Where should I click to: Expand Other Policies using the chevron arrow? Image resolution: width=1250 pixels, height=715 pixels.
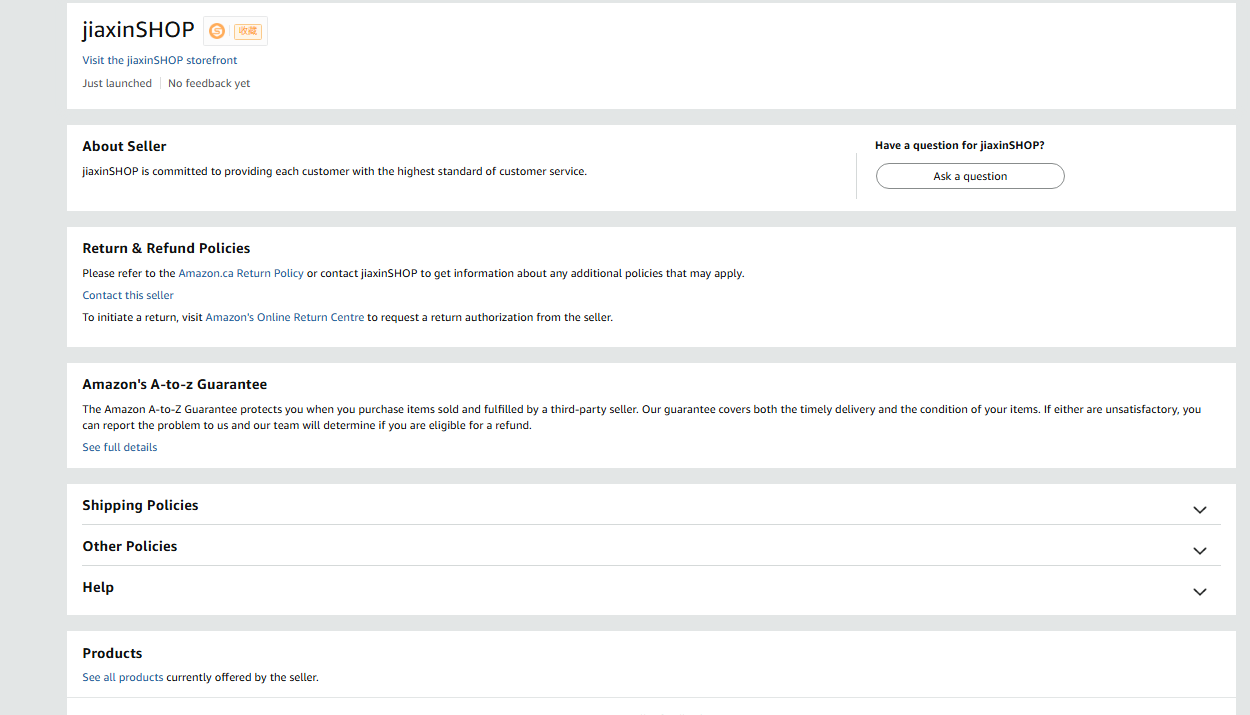(1199, 551)
